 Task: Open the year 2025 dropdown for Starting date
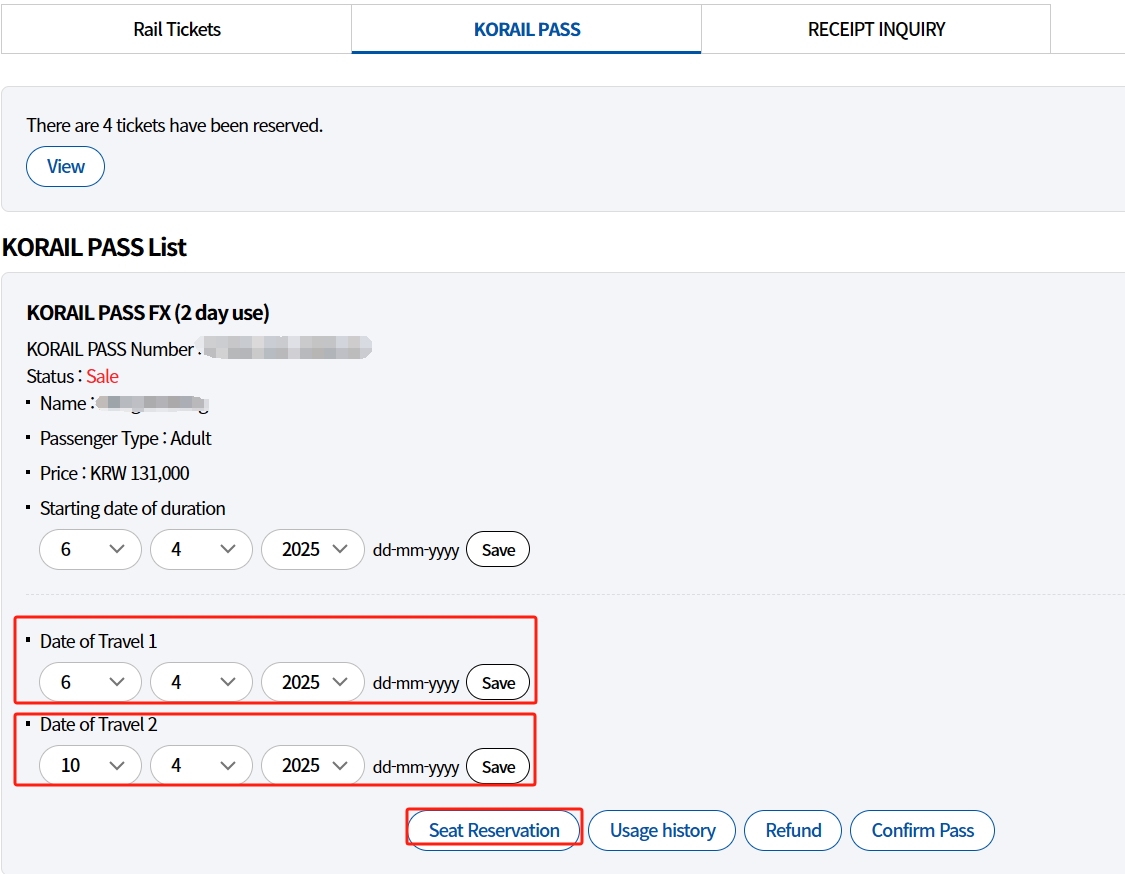click(312, 548)
